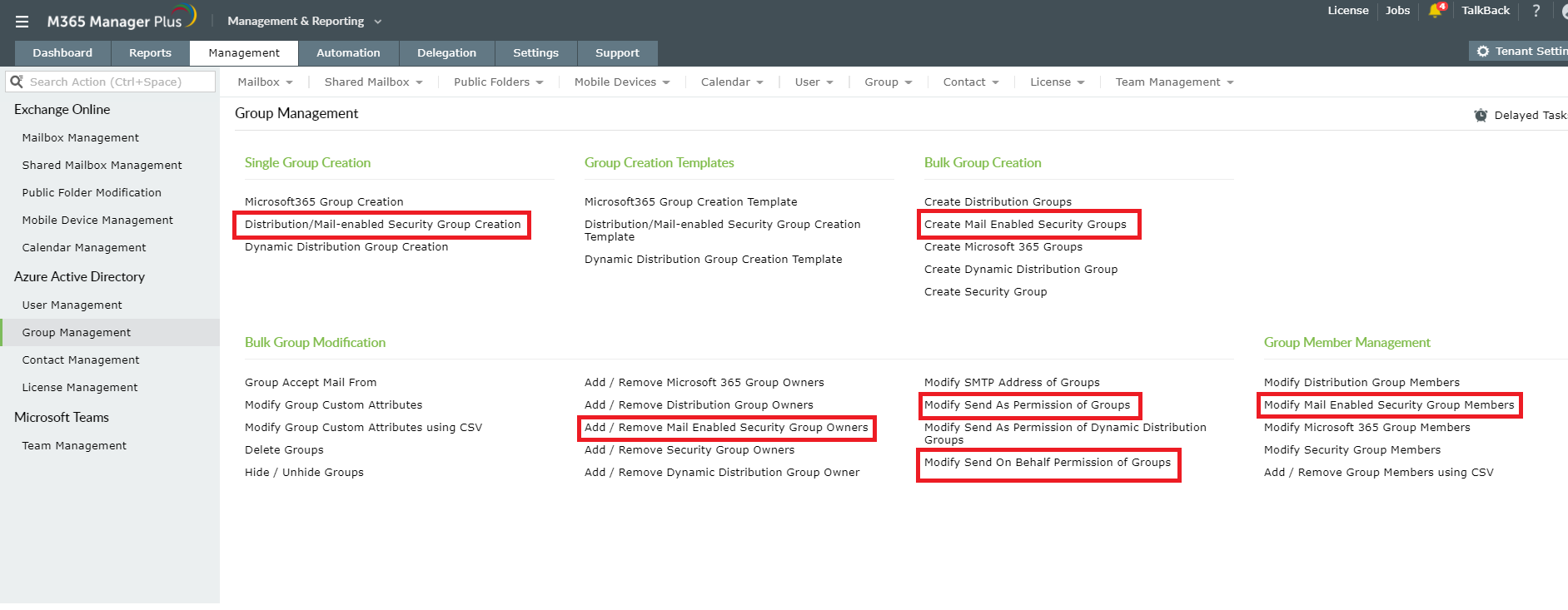Open Modify Group Custom Attributes using CSV
1568x610 pixels.
(x=364, y=427)
